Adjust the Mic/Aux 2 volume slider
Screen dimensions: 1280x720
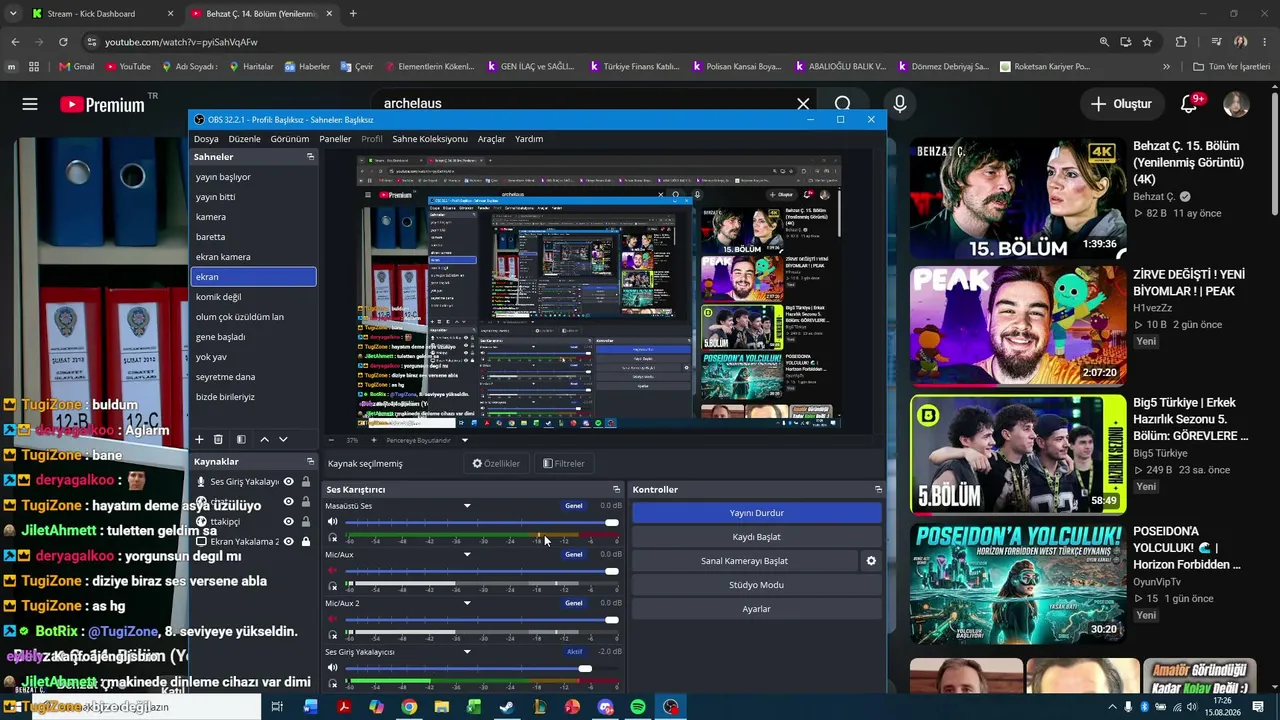coord(482,620)
